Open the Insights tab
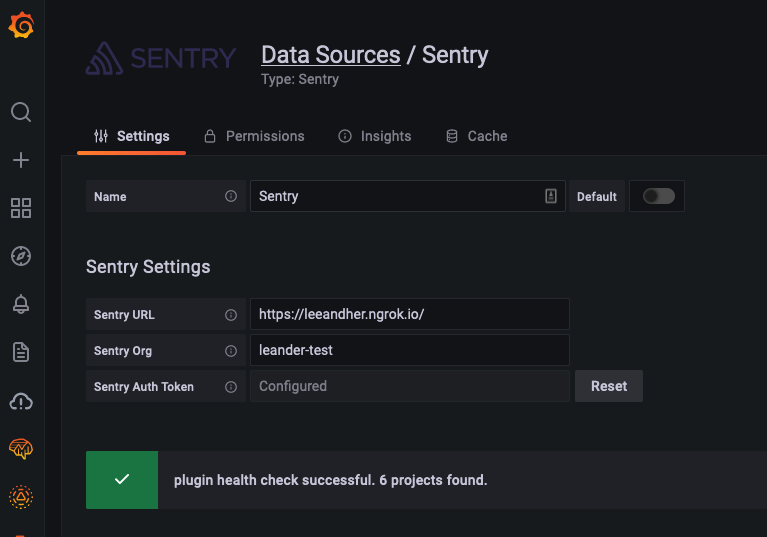767x537 pixels. [374, 136]
